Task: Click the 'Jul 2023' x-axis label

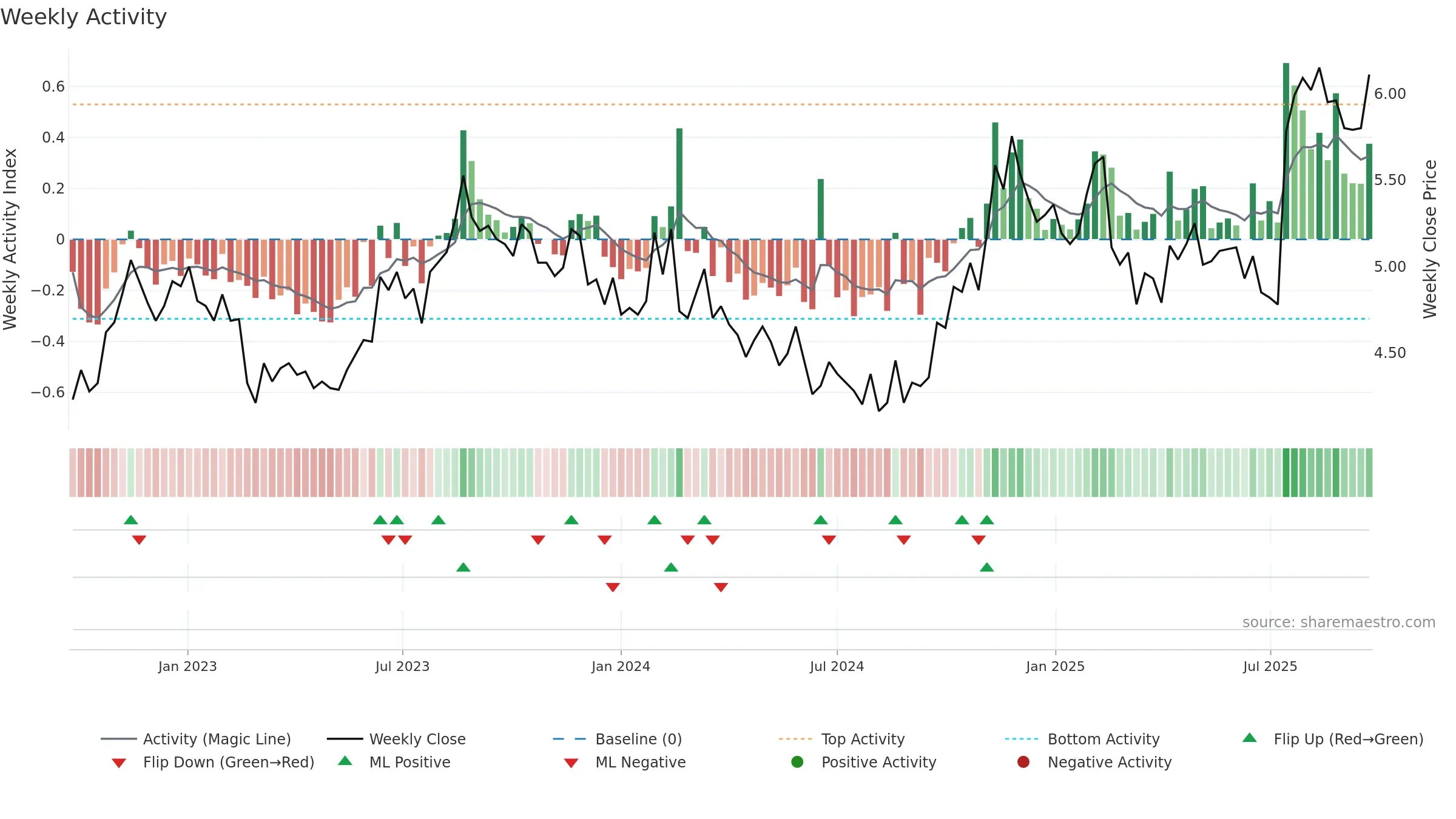Action: click(x=402, y=666)
